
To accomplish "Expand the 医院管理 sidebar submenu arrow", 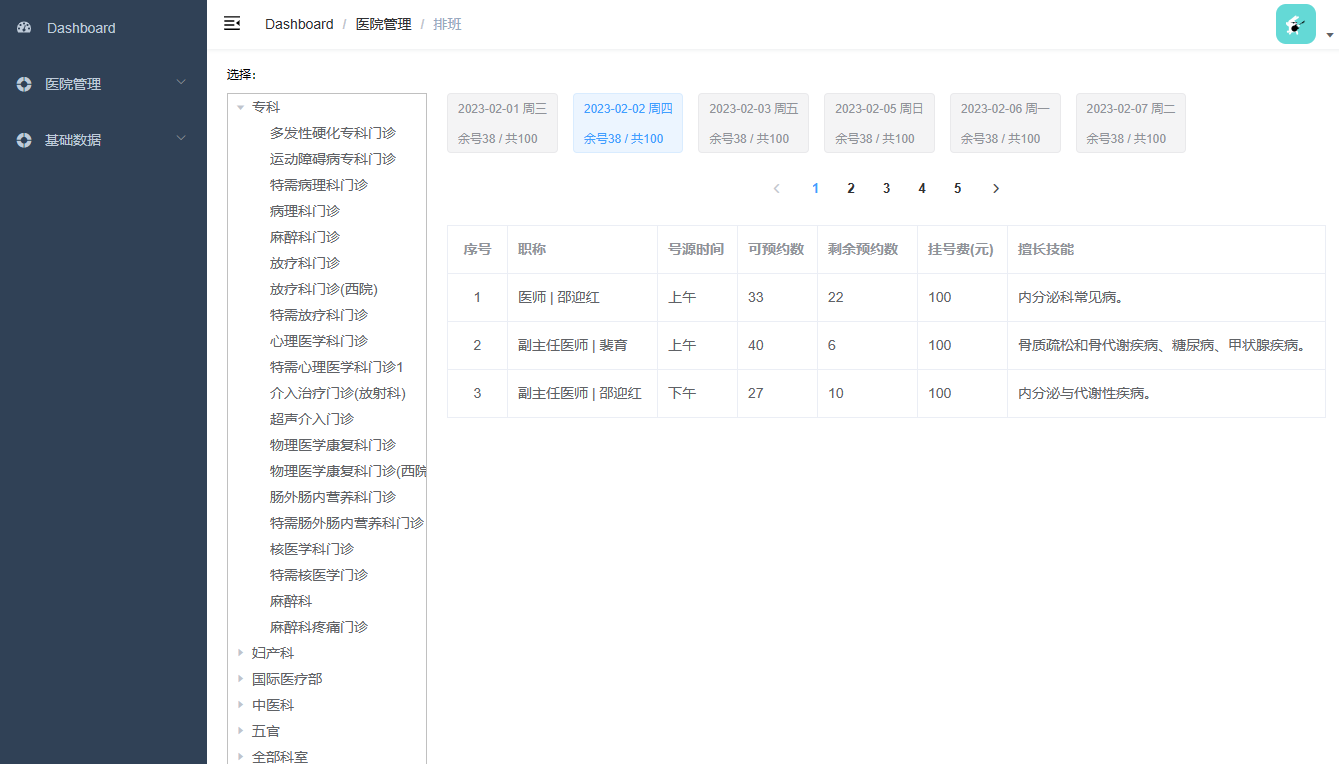I will coord(181,82).
